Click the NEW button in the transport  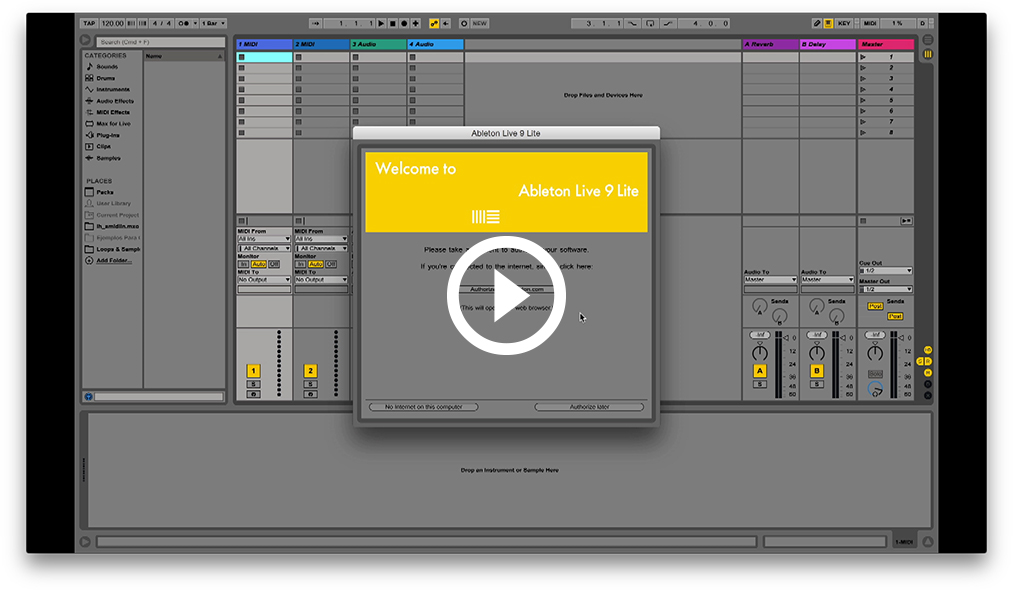[x=480, y=23]
